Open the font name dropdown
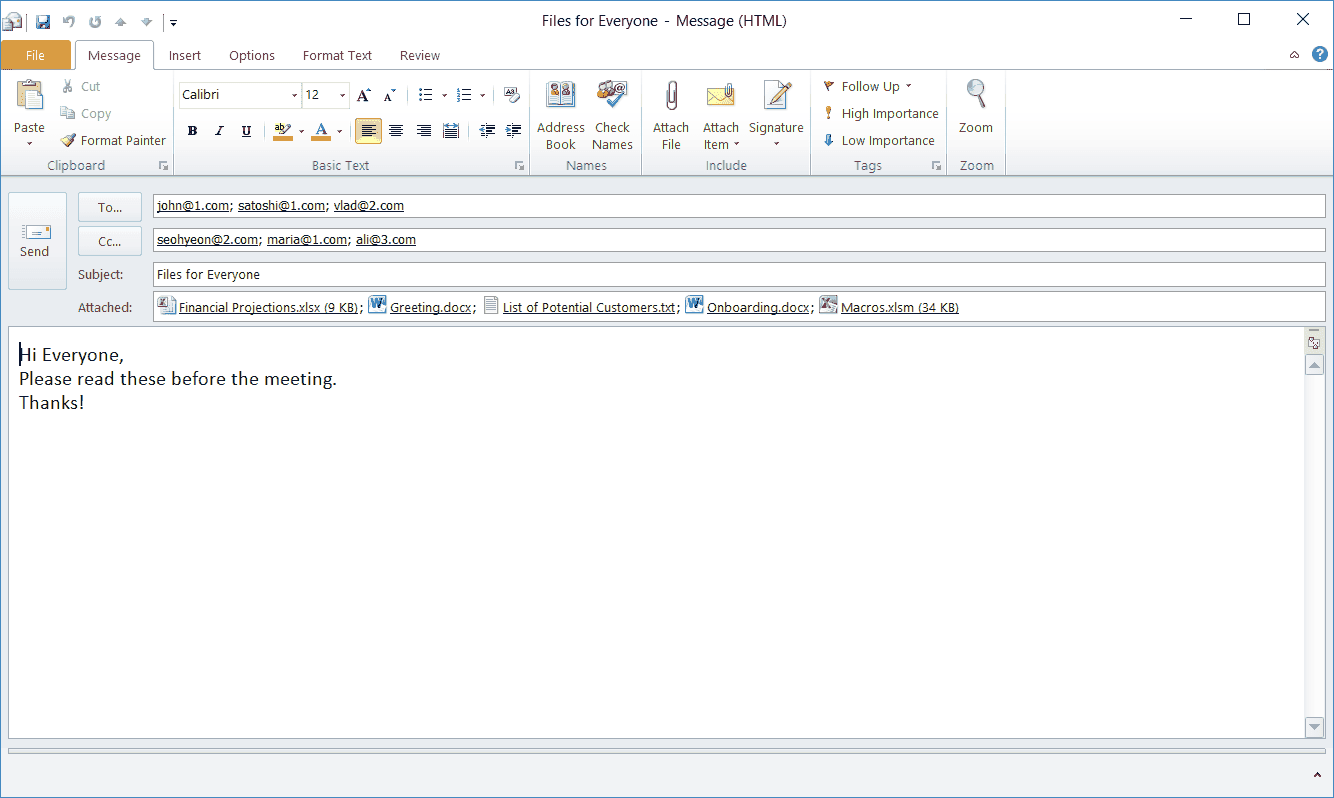The height and width of the screenshot is (798, 1334). 293,94
